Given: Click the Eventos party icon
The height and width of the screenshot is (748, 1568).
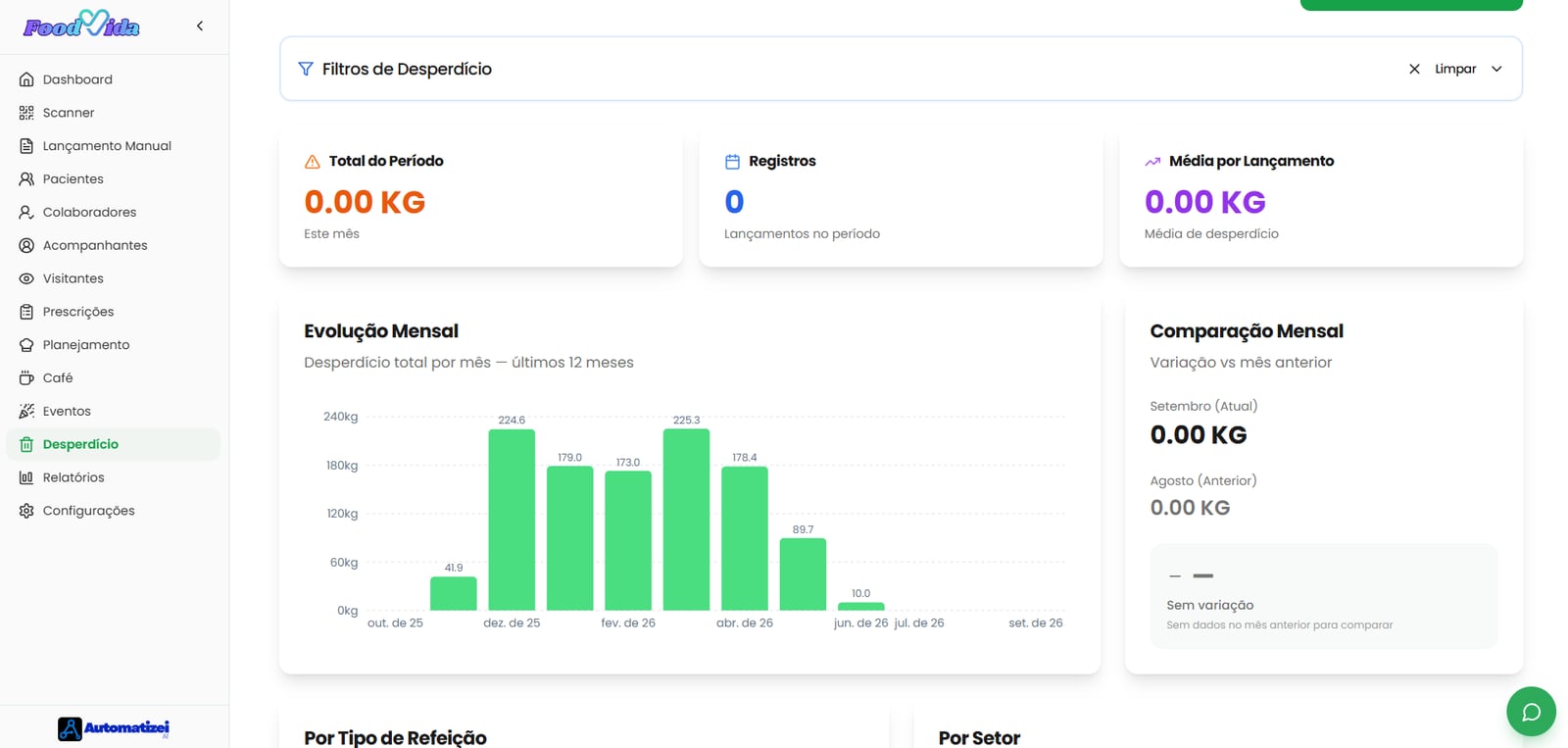Looking at the screenshot, I should point(26,411).
